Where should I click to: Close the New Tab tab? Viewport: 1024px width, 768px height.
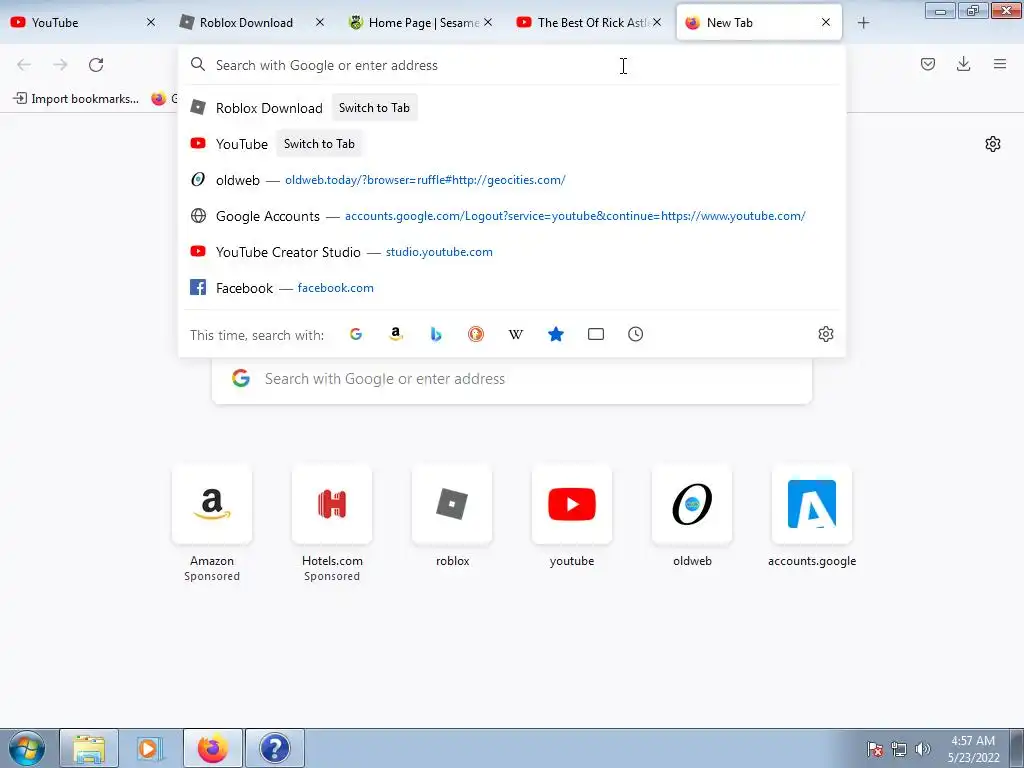coord(825,22)
